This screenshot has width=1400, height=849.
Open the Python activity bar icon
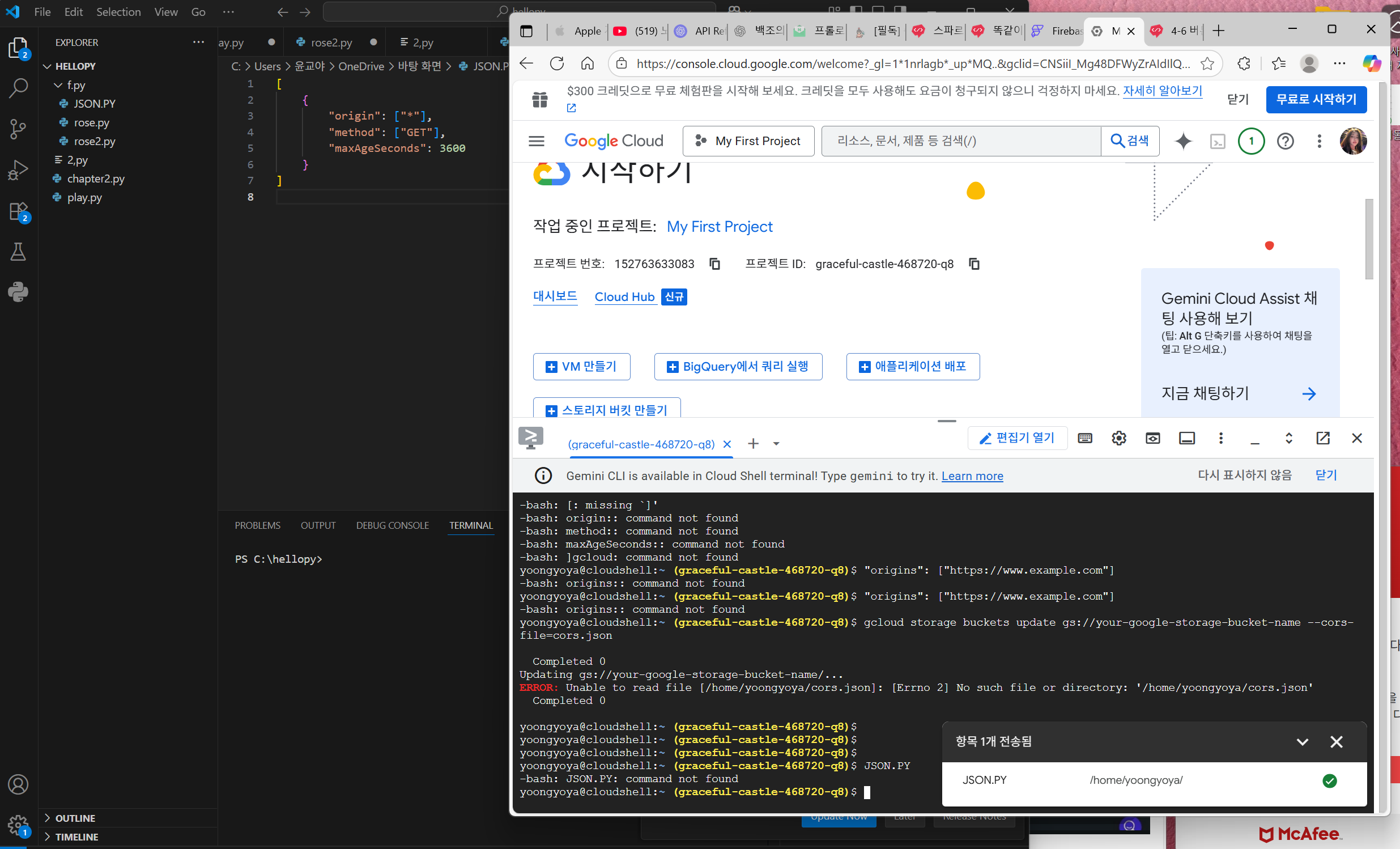(x=18, y=292)
